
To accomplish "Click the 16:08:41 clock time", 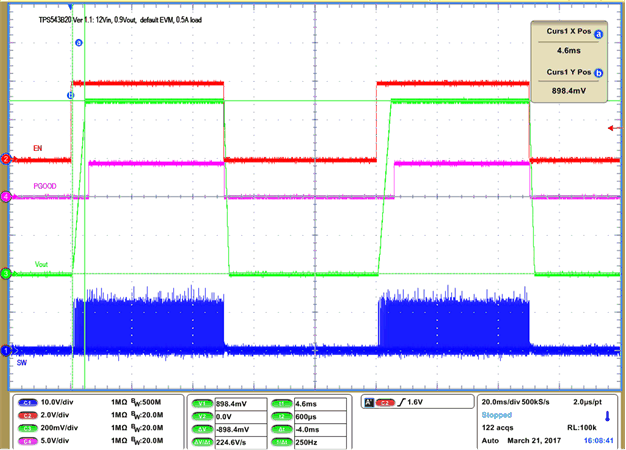I will pos(598,440).
